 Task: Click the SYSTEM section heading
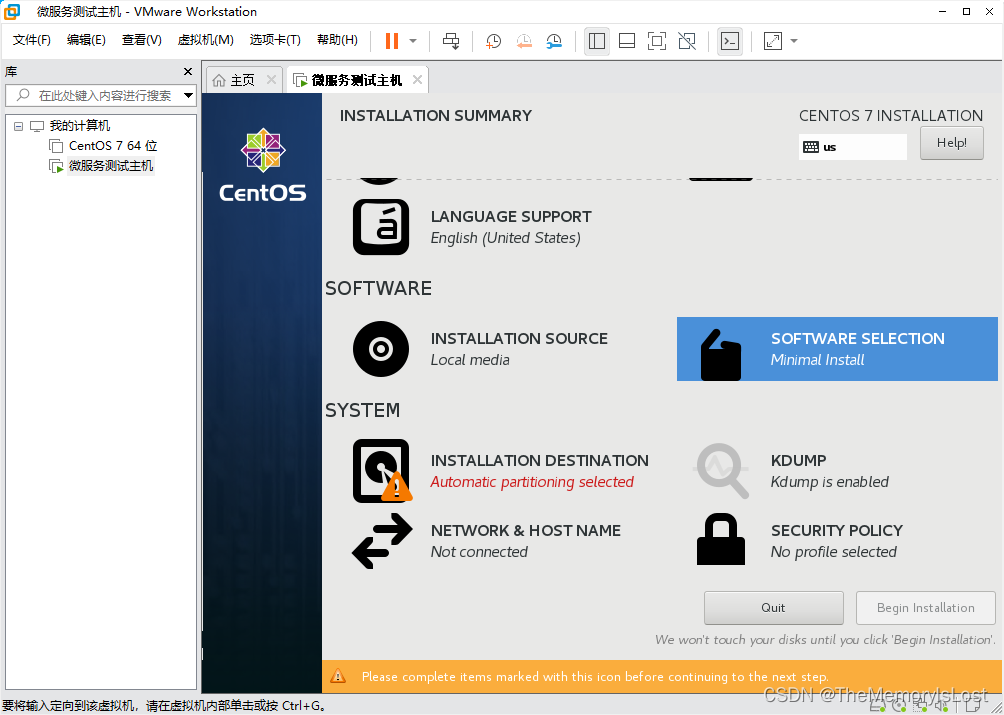click(x=362, y=410)
